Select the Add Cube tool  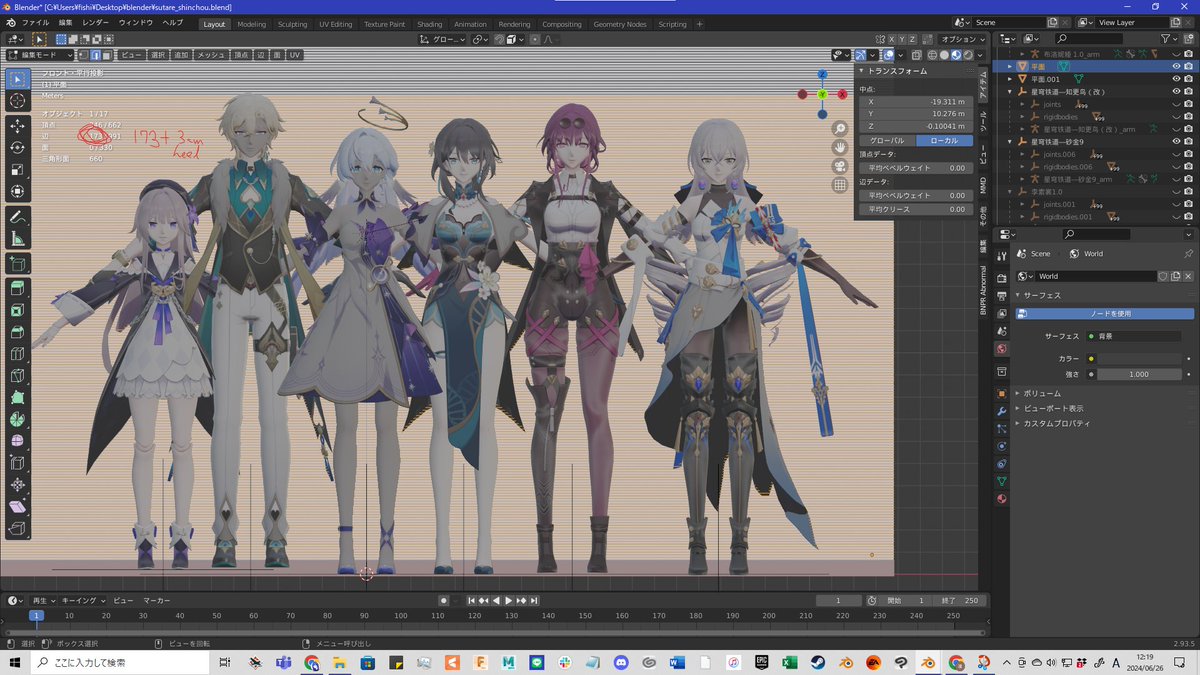click(18, 264)
